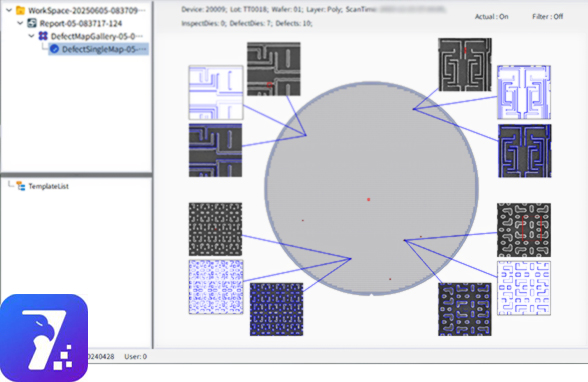
Task: Open the upper right blue overlay thumbnail
Action: click(x=524, y=92)
